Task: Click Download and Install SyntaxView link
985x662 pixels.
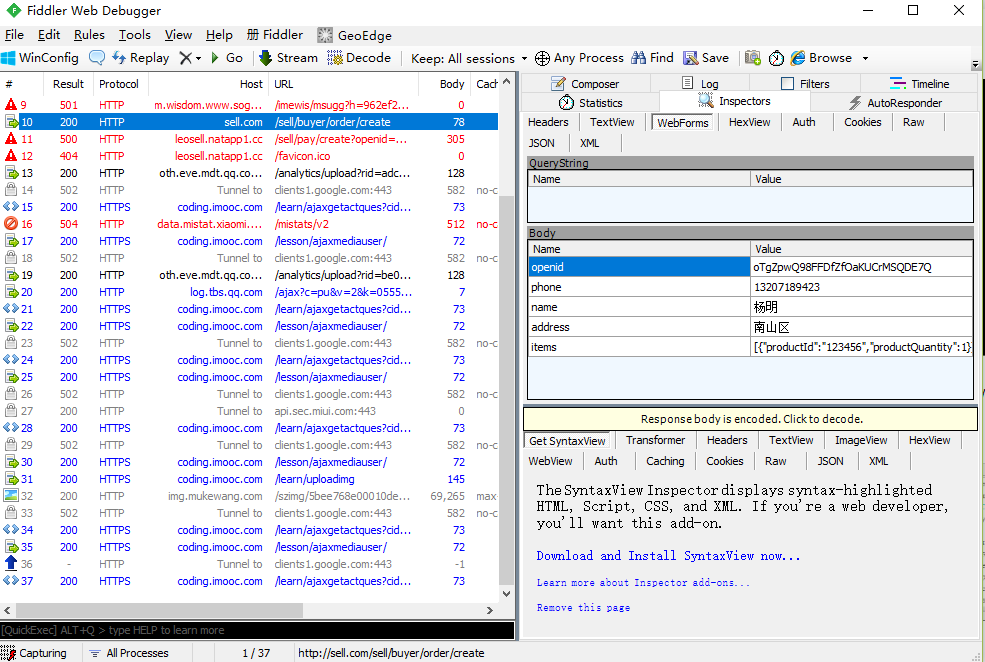Action: tap(668, 556)
